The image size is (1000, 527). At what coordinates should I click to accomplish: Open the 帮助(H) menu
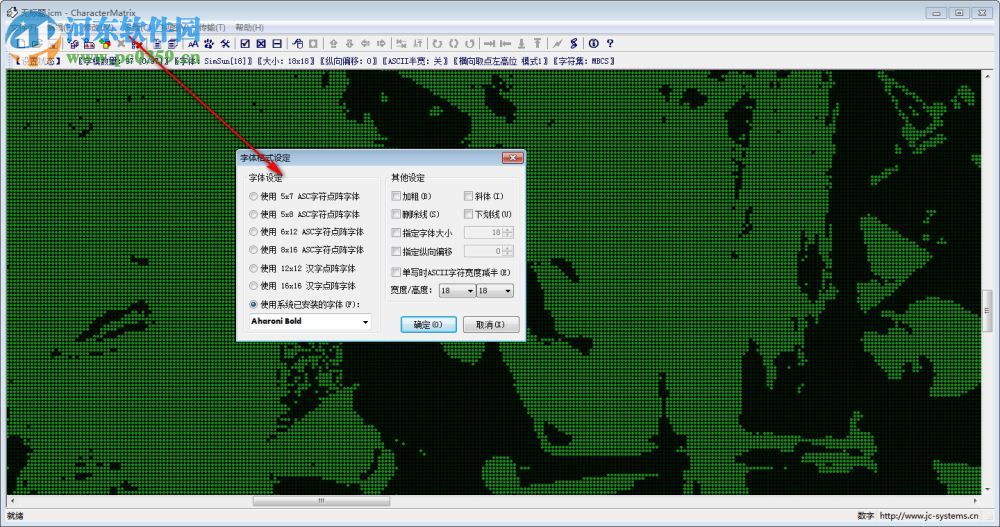tap(249, 27)
